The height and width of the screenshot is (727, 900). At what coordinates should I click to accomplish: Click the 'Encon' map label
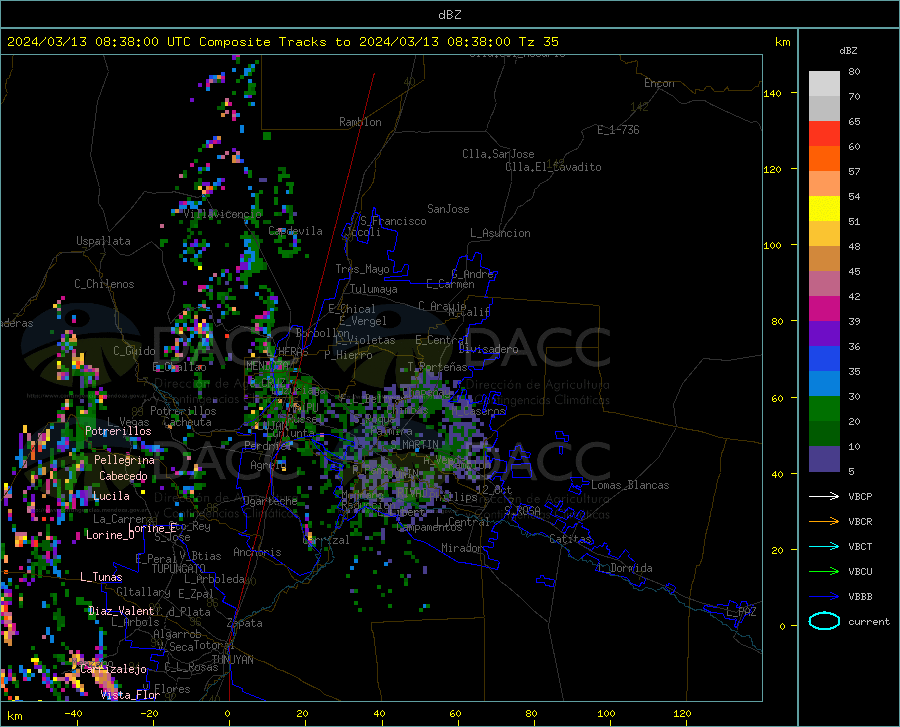pyautogui.click(x=660, y=83)
